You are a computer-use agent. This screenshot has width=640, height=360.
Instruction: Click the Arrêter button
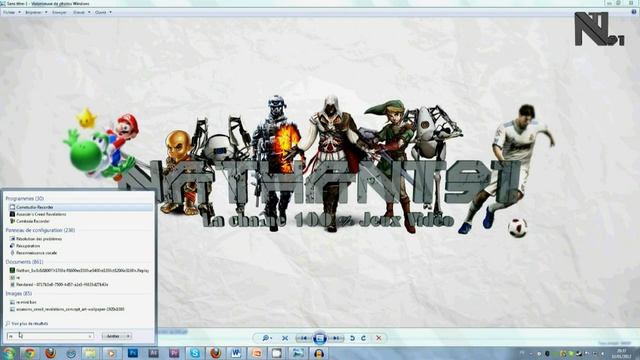[x=113, y=336]
